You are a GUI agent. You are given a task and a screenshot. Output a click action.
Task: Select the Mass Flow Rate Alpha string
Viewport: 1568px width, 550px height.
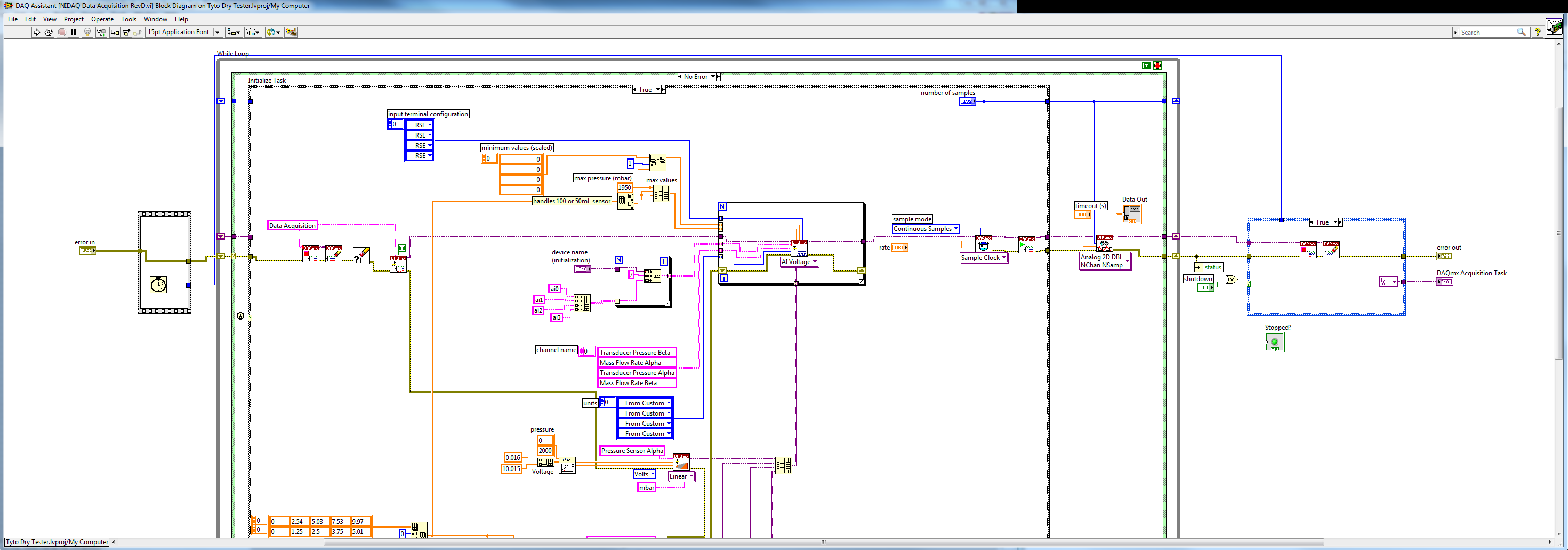tap(636, 363)
